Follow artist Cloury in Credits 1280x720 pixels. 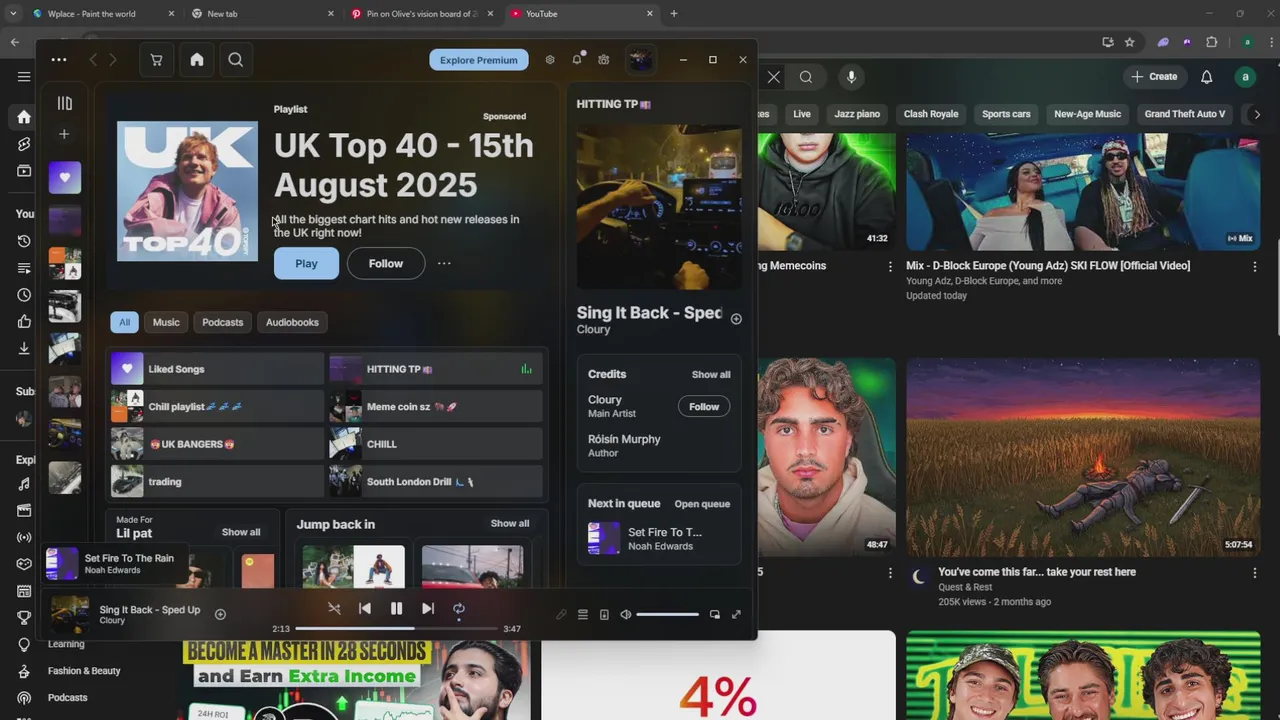[704, 406]
